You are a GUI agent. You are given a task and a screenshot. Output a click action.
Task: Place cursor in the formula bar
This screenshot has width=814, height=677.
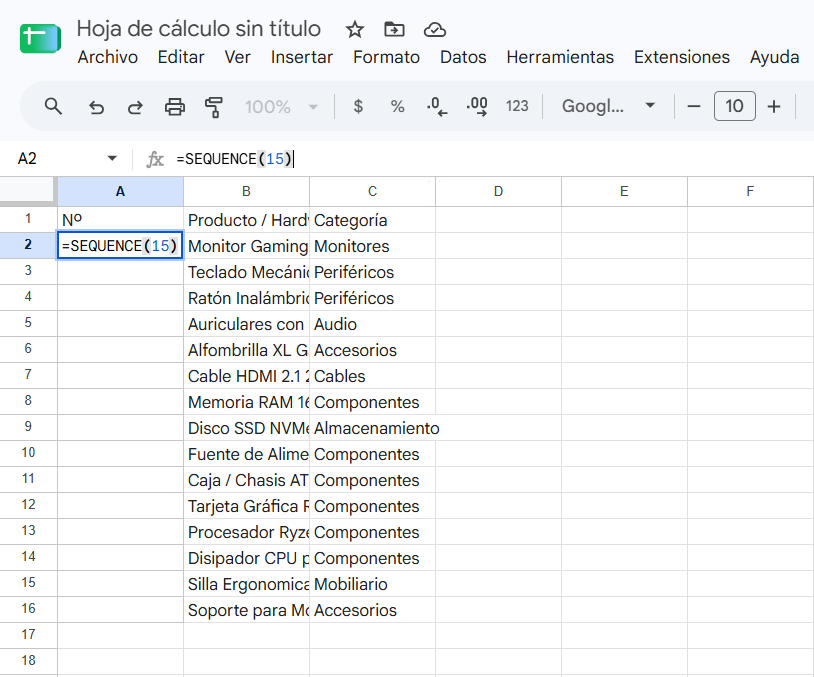493,159
